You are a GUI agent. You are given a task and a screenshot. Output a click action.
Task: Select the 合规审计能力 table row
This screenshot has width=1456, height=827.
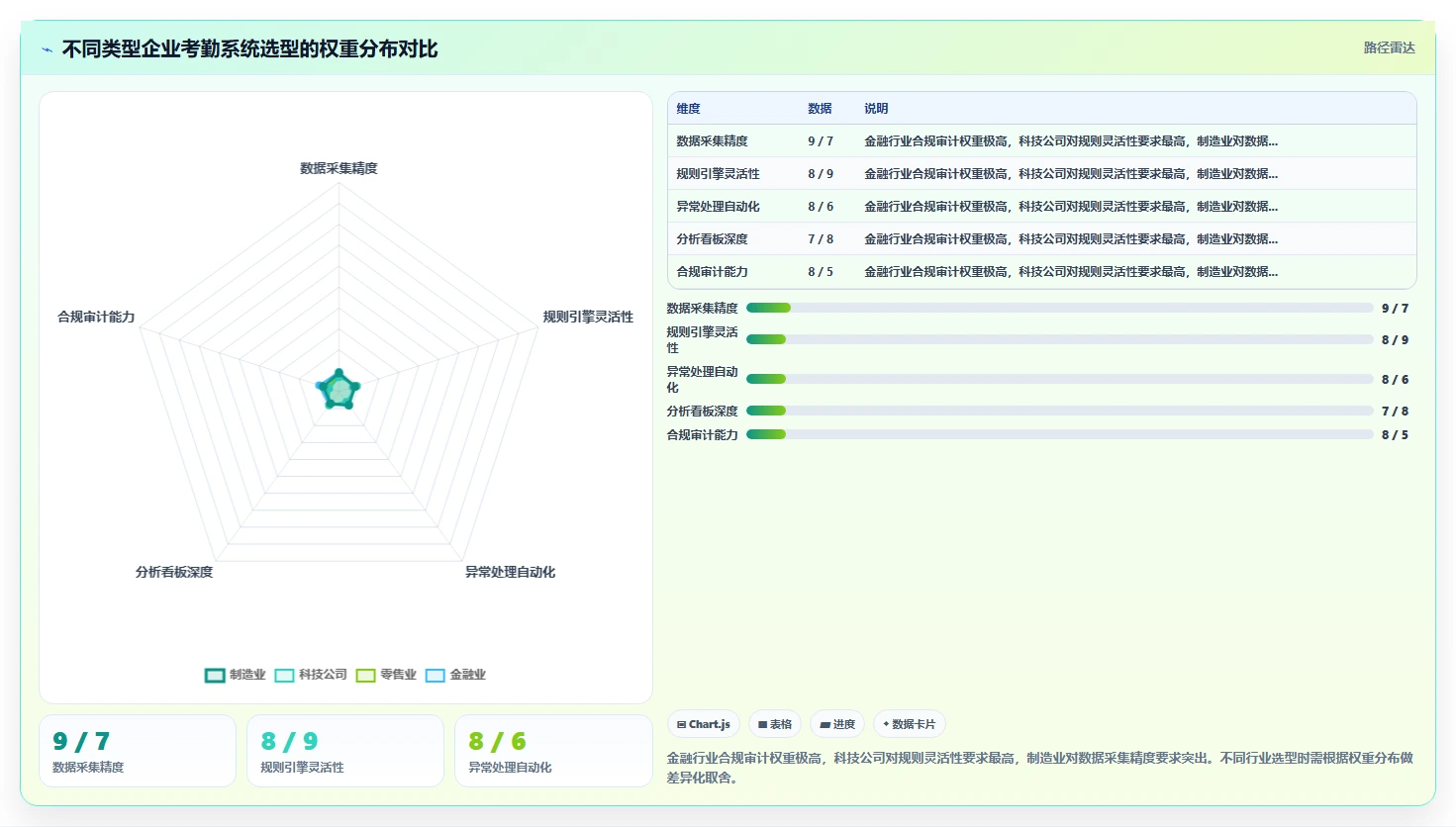[1042, 272]
